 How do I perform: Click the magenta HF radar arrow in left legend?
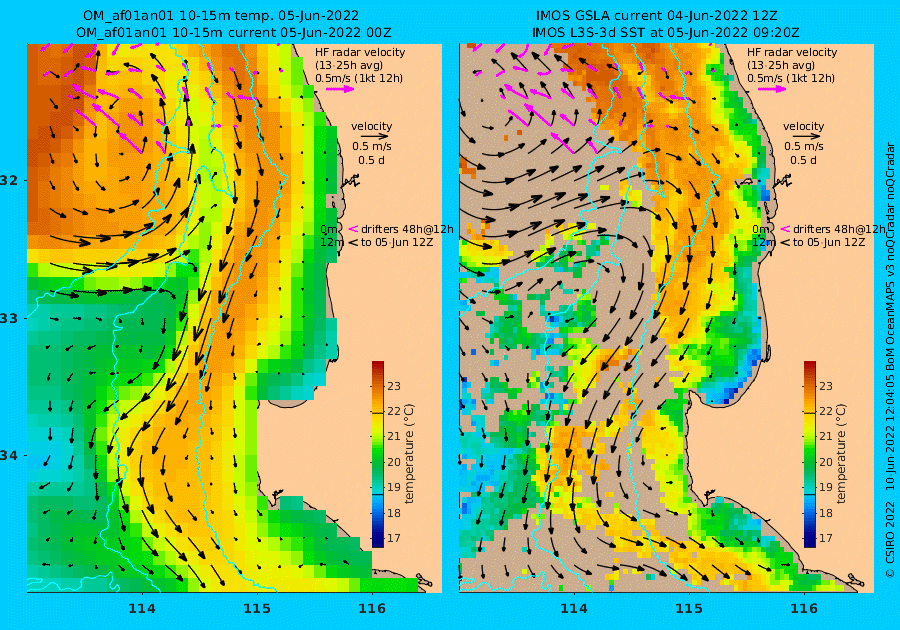coord(340,89)
